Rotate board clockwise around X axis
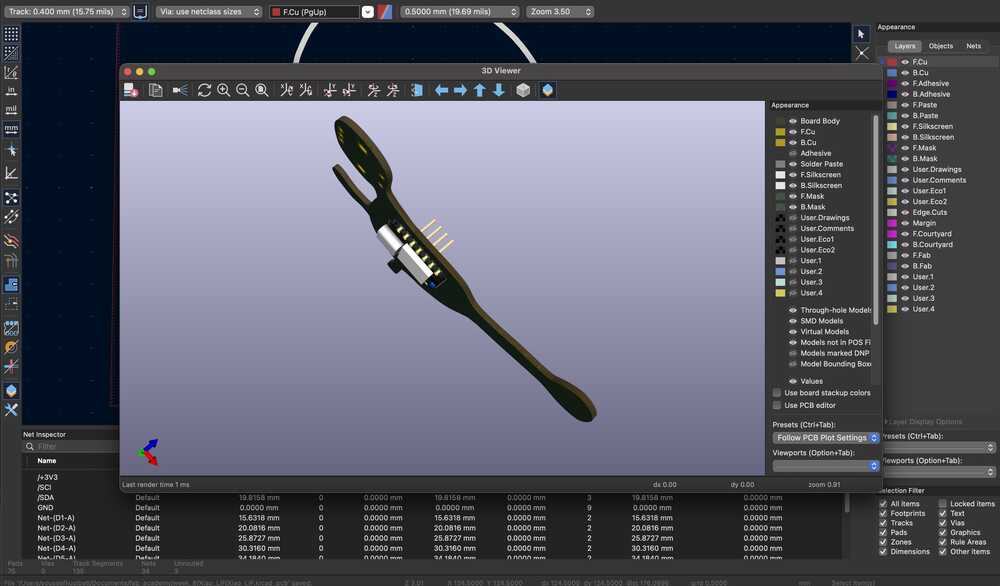Screen dimensions: 1000x586 pos(286,90)
